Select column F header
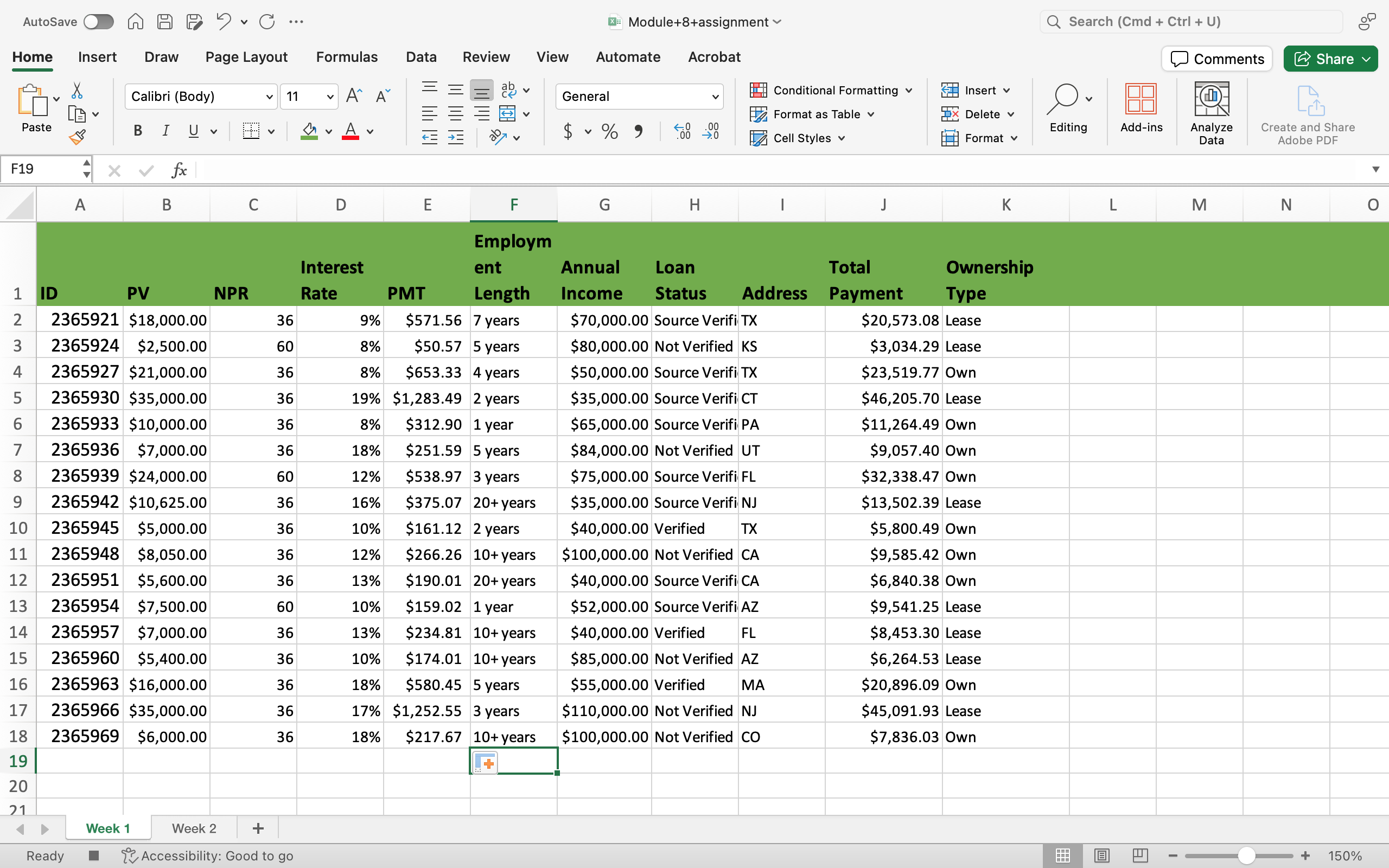1389x868 pixels. 514,205
